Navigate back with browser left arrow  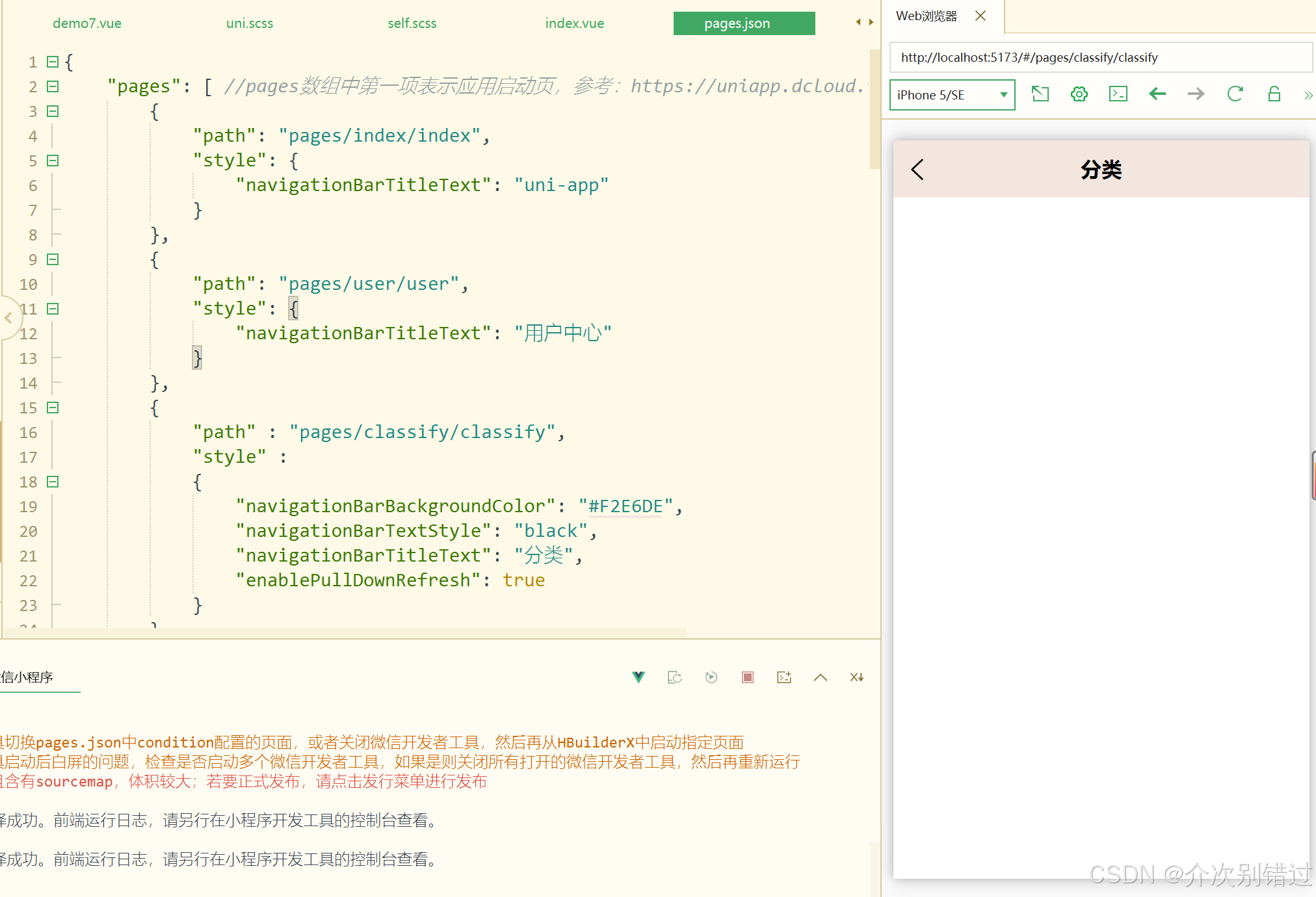(x=1157, y=94)
